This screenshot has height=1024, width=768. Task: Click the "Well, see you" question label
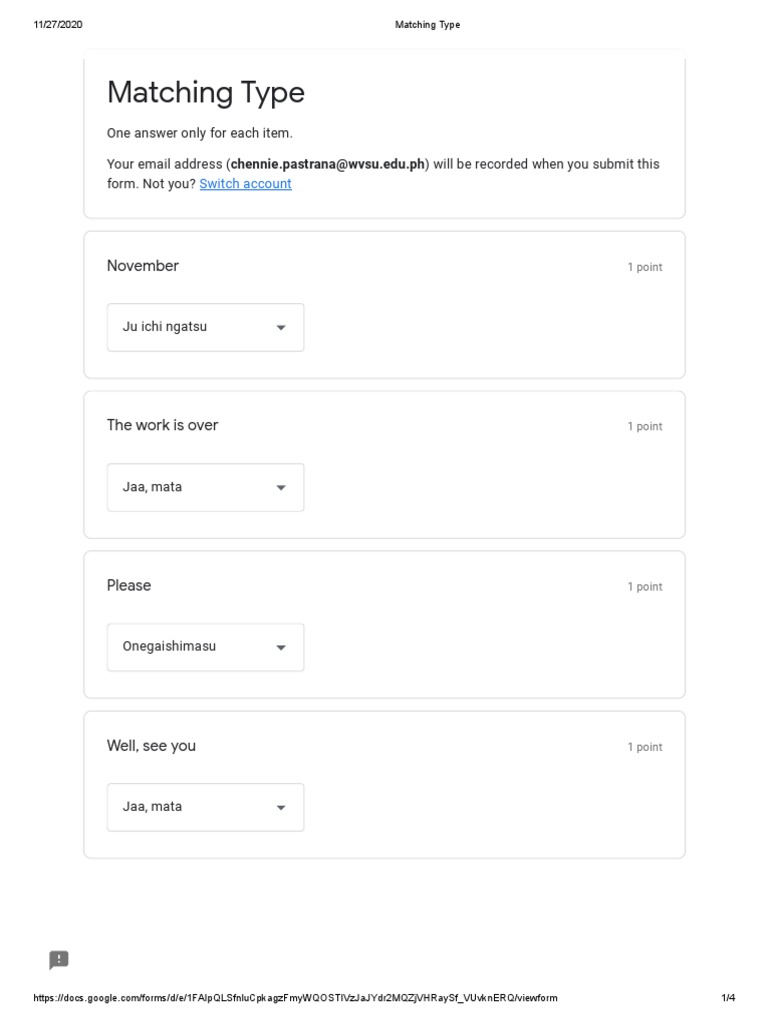(x=151, y=745)
